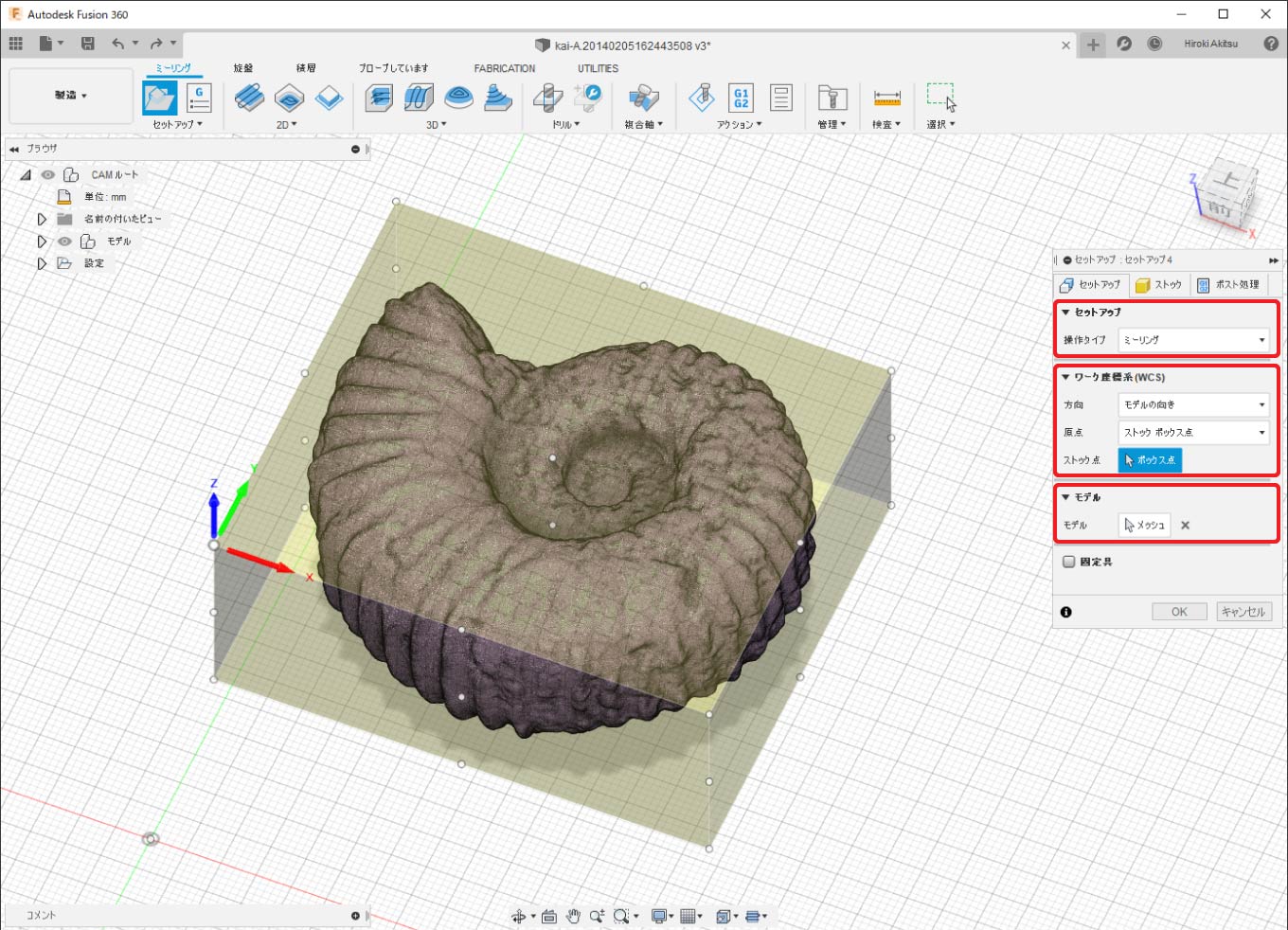This screenshot has width=1288, height=930.
Task: Select the Pan hand tool at the bottom
Action: 573,916
